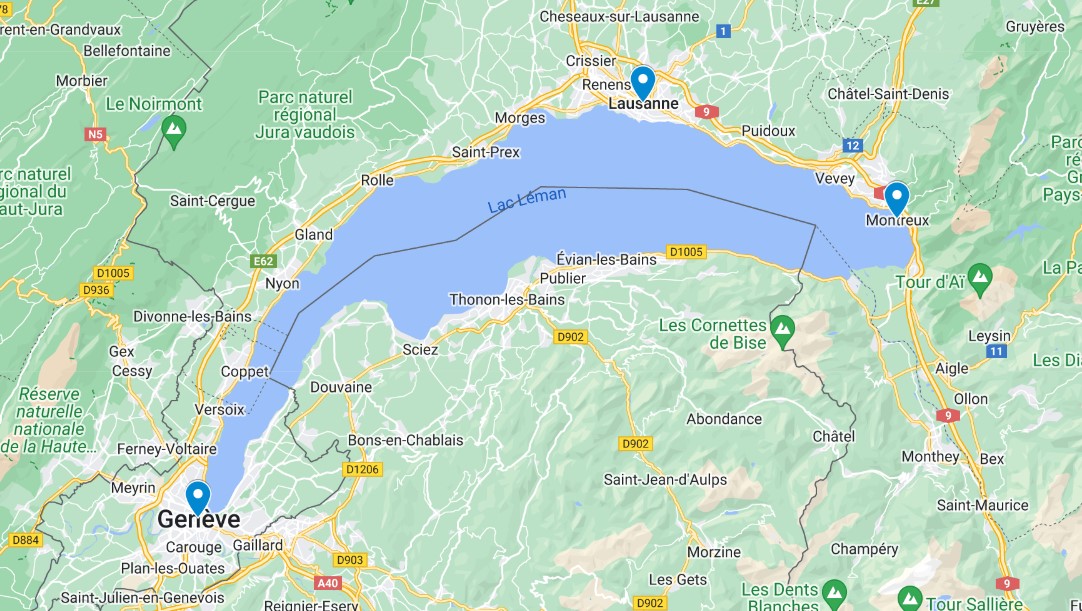1082x611 pixels.
Task: Click the N5 red road shield
Action: coord(96,134)
